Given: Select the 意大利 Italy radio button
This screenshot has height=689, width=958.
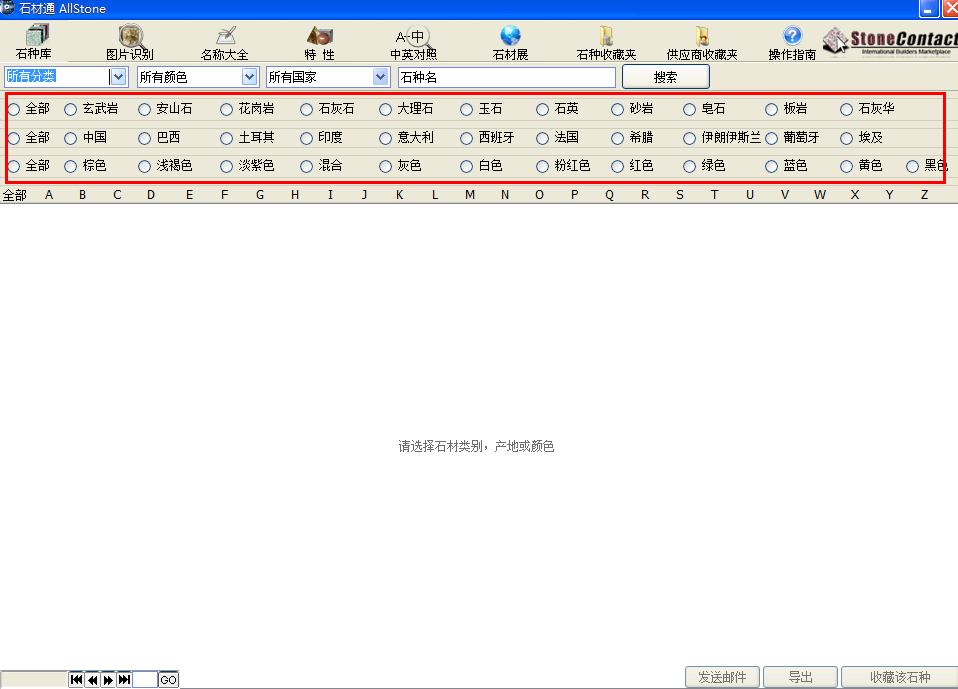Looking at the screenshot, I should point(386,138).
